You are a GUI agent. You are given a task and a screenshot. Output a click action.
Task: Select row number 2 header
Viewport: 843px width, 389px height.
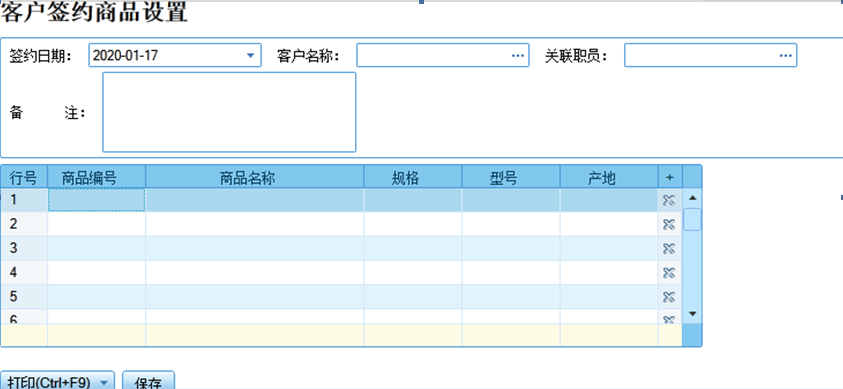(24, 224)
